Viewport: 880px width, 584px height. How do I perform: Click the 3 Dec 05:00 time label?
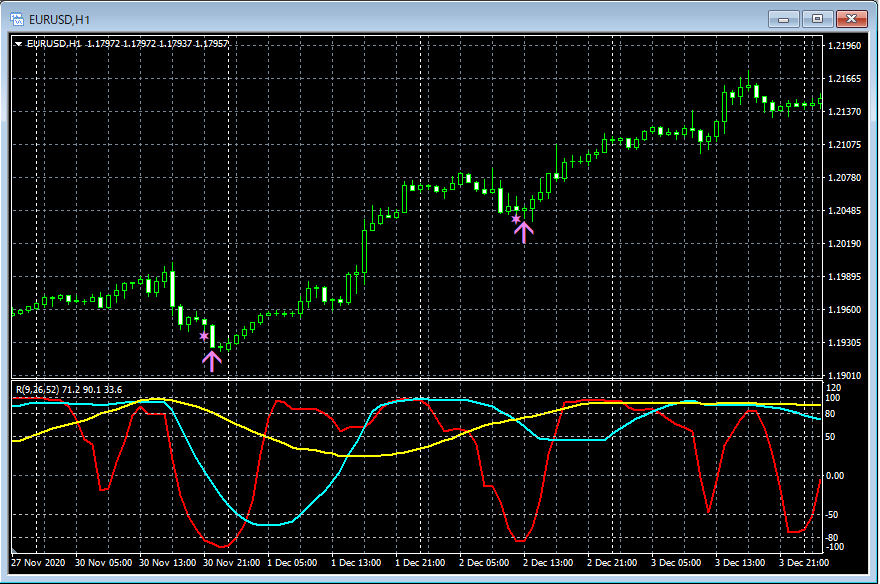coord(676,563)
